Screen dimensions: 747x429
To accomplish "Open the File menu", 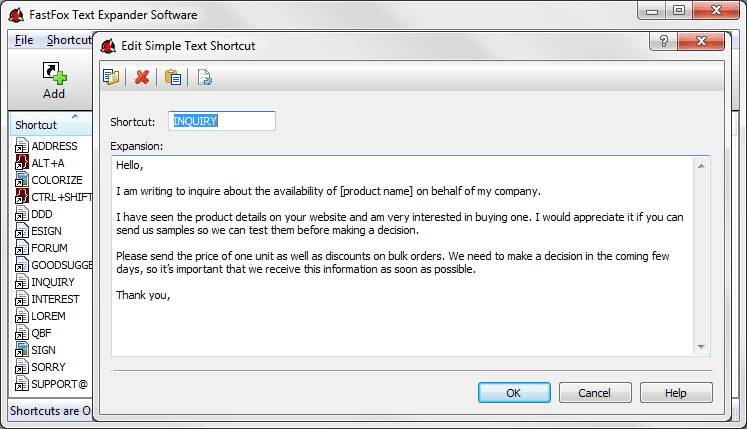I will tap(24, 40).
